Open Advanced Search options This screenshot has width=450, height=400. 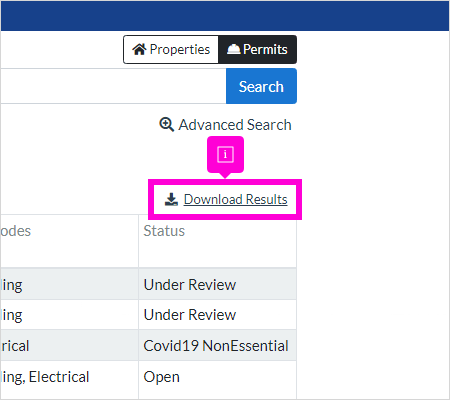[225, 125]
